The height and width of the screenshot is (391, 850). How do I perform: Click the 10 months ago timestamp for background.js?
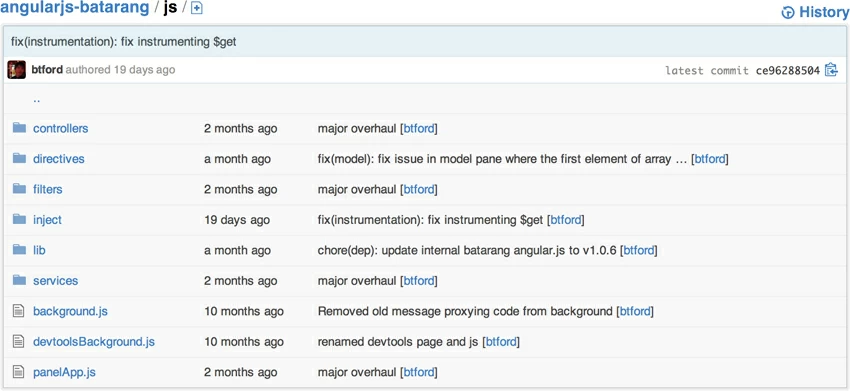[243, 311]
